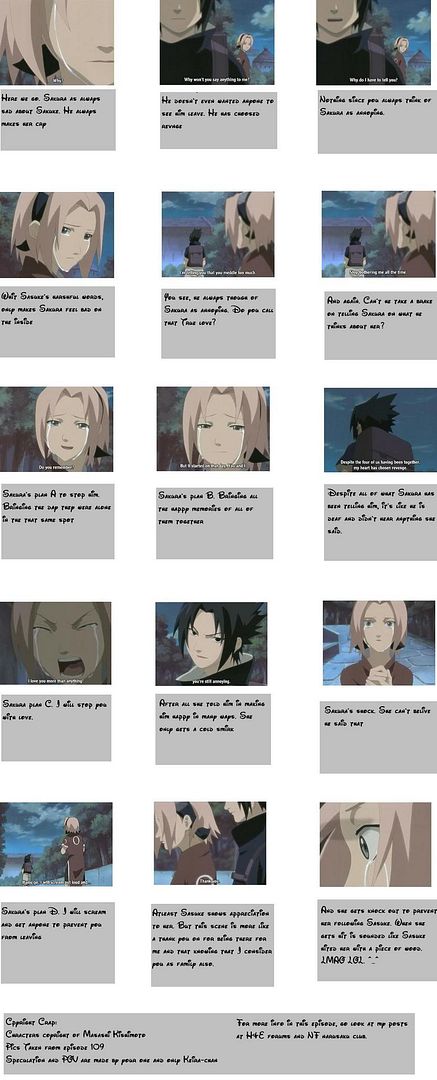437x1080 pixels.
Task: Click the shocked Sakura clasped-hands frame
Action: [x=378, y=643]
